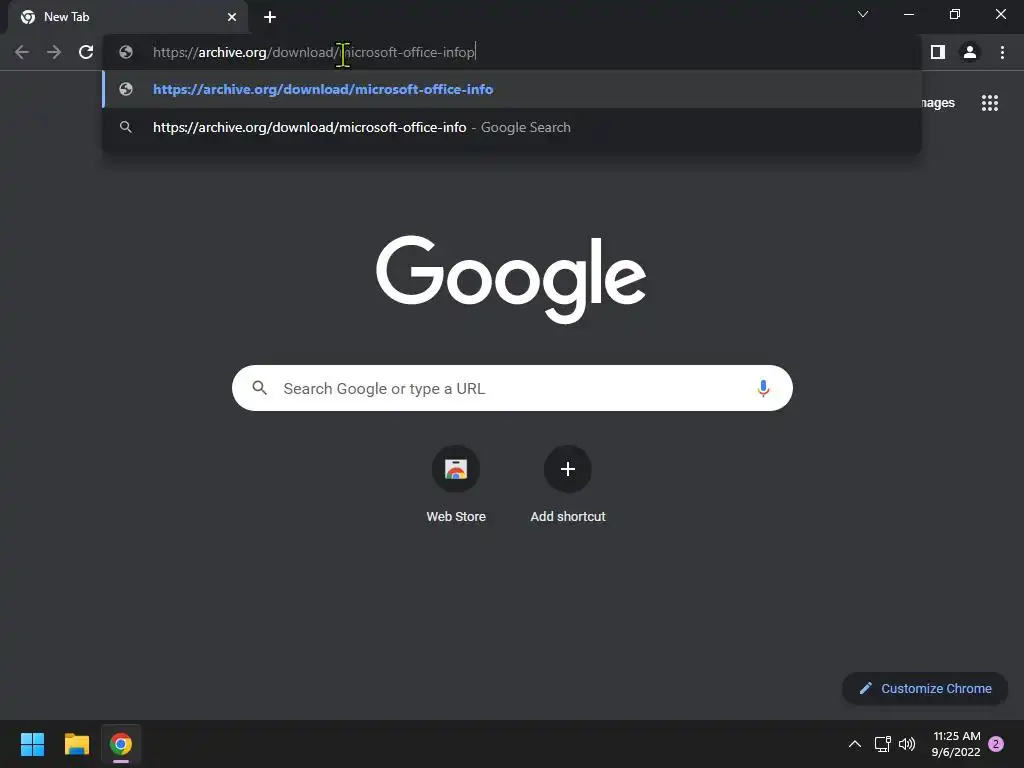Choose the Google Search suggestion

(x=512, y=127)
